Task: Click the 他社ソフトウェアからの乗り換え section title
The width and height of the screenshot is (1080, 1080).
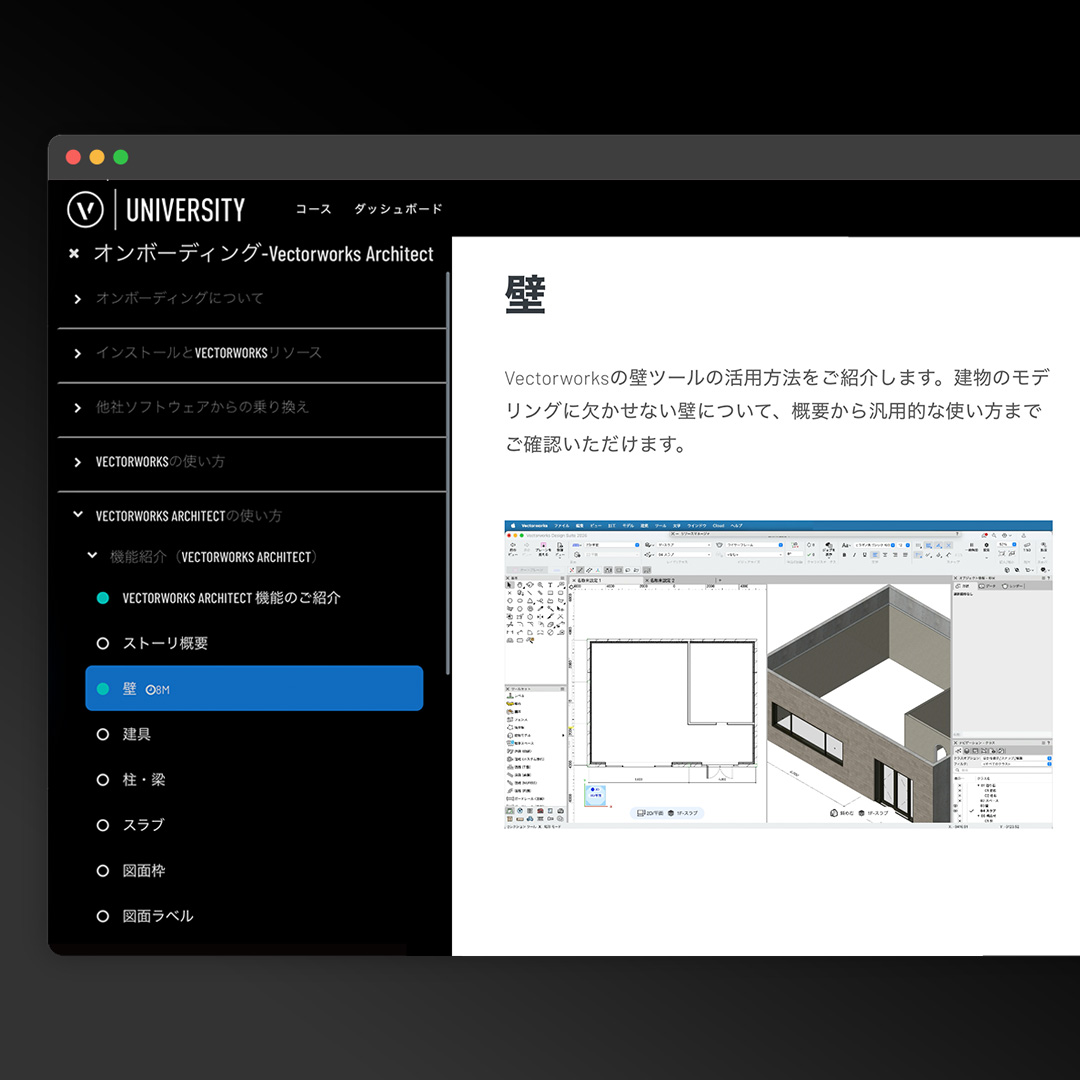Action: point(202,407)
